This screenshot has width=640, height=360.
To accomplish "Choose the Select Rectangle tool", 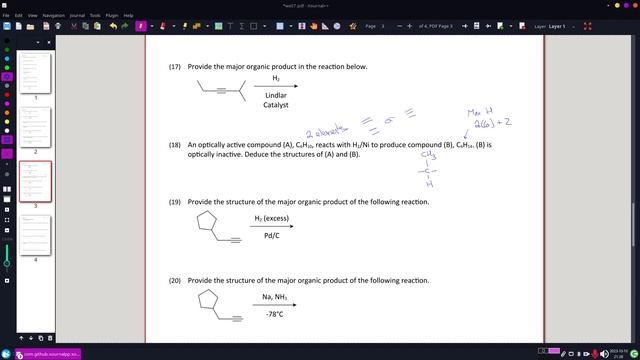I will [x=253, y=26].
